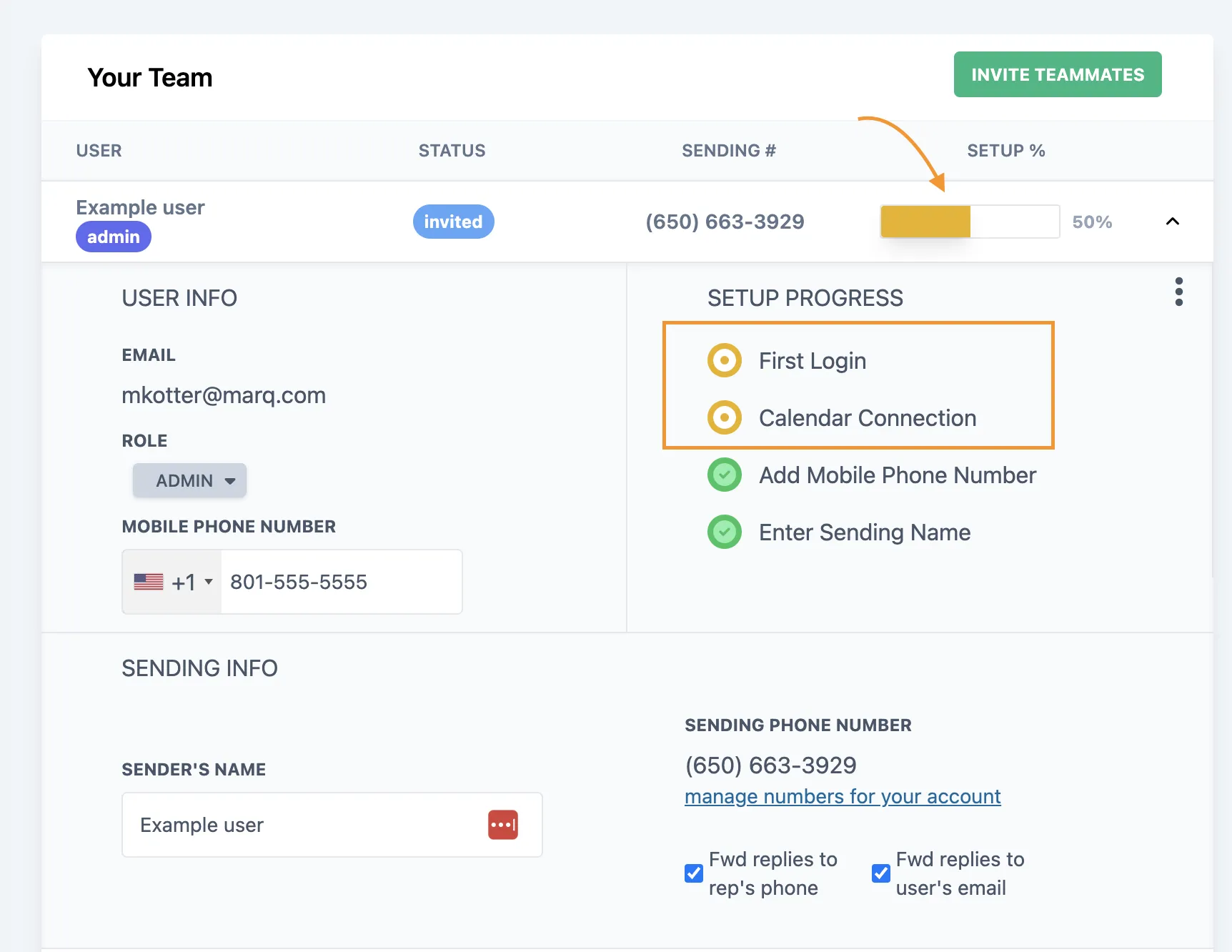Click the US flag icon in the phone input

(148, 582)
